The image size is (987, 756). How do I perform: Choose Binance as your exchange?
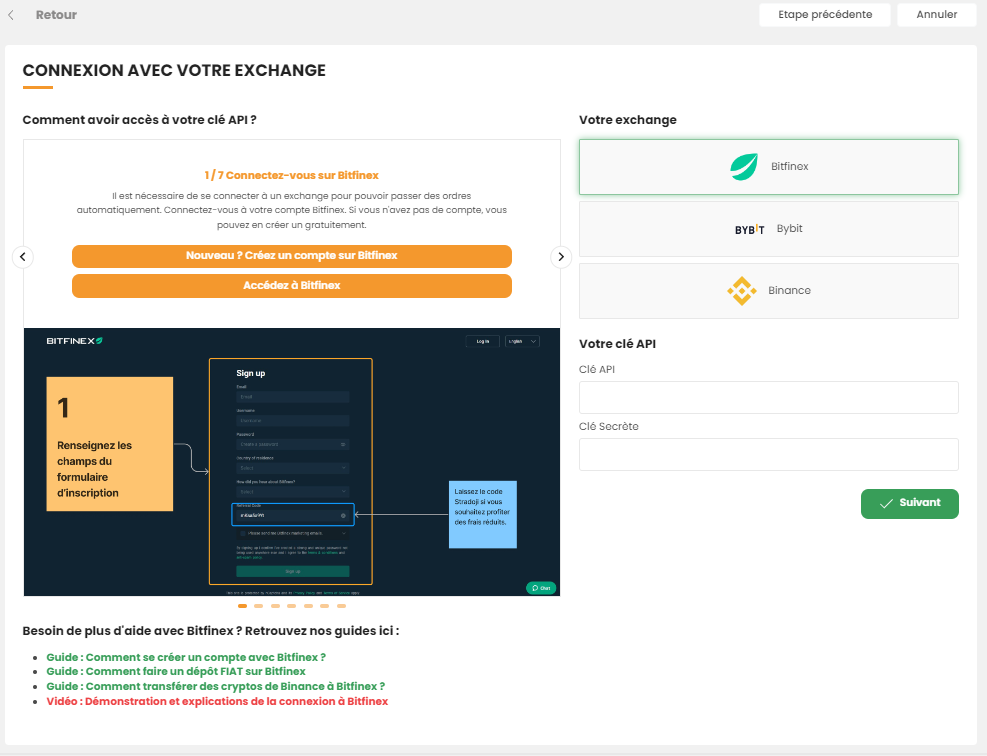coord(769,291)
